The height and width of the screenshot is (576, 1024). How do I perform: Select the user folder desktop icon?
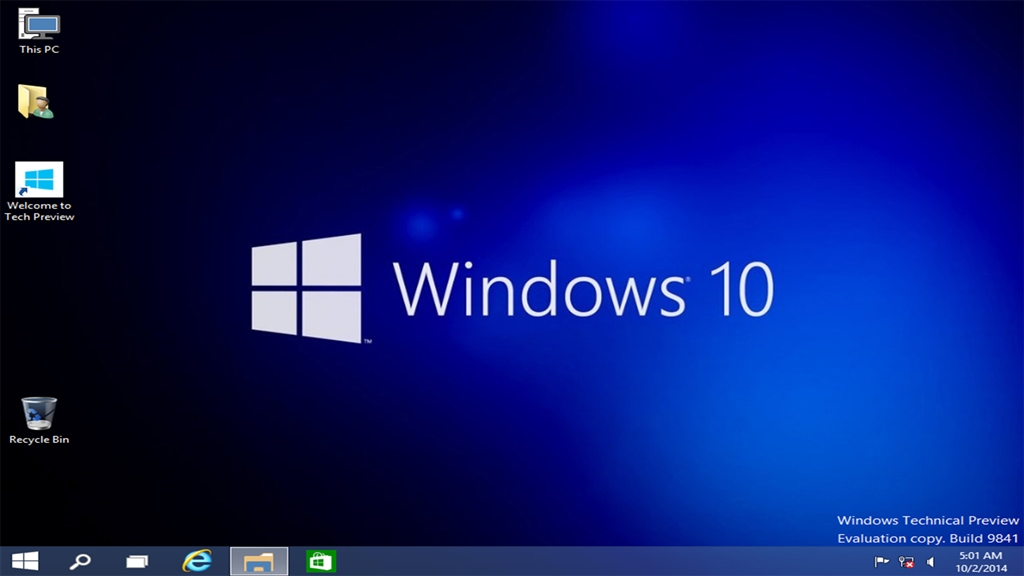click(36, 102)
